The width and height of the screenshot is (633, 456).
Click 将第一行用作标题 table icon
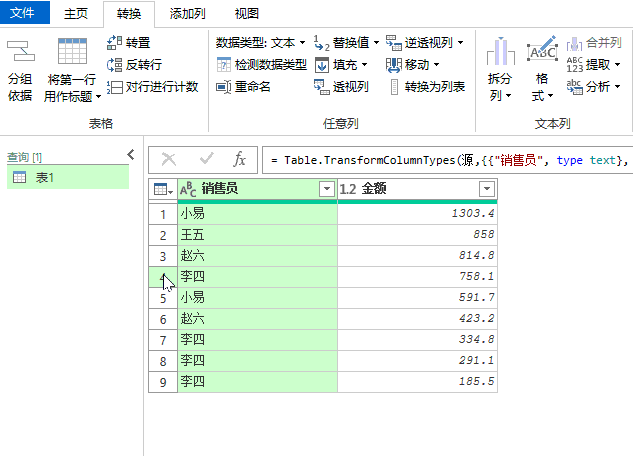tap(72, 51)
